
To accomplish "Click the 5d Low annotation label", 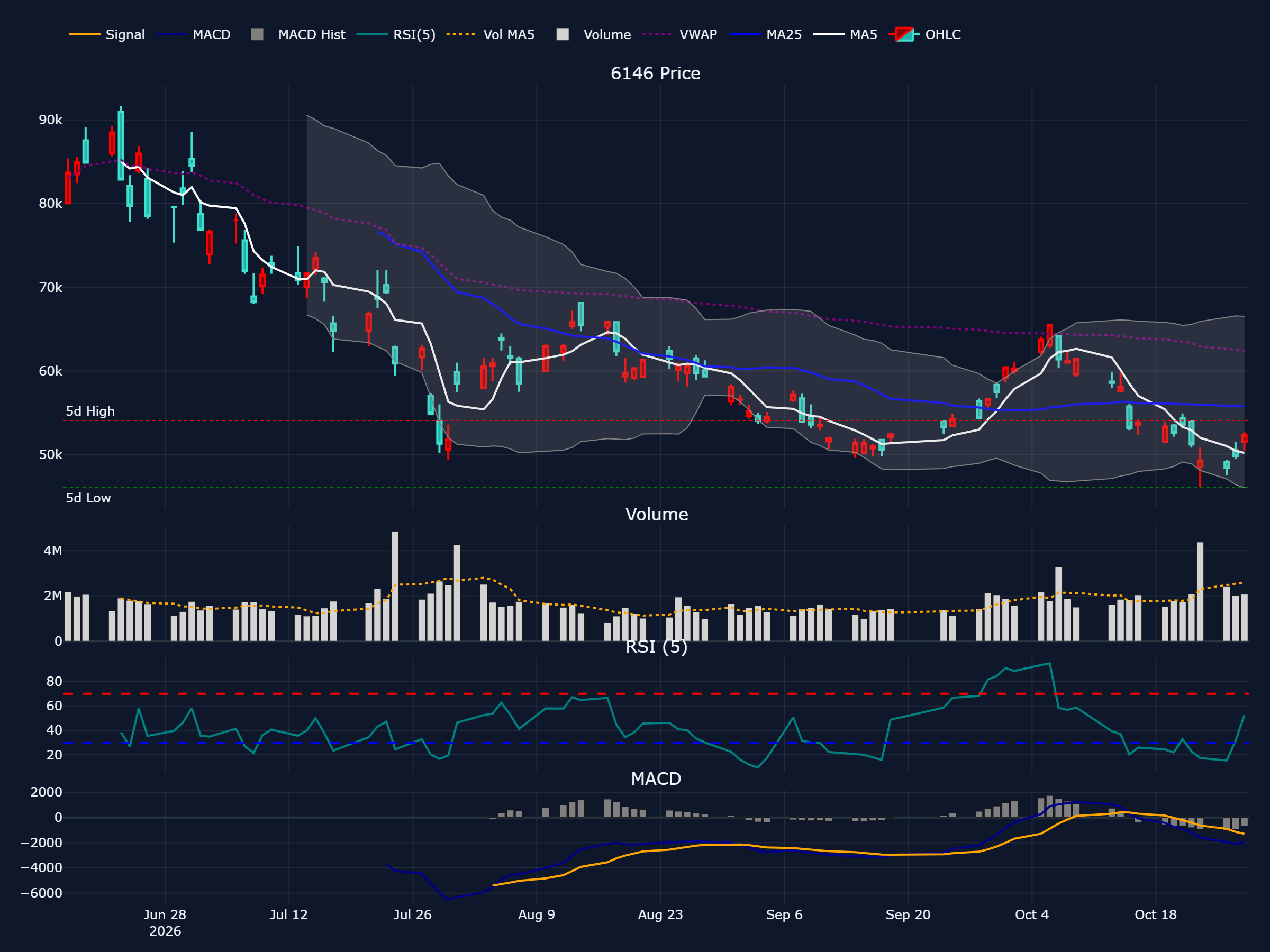I will pos(88,498).
